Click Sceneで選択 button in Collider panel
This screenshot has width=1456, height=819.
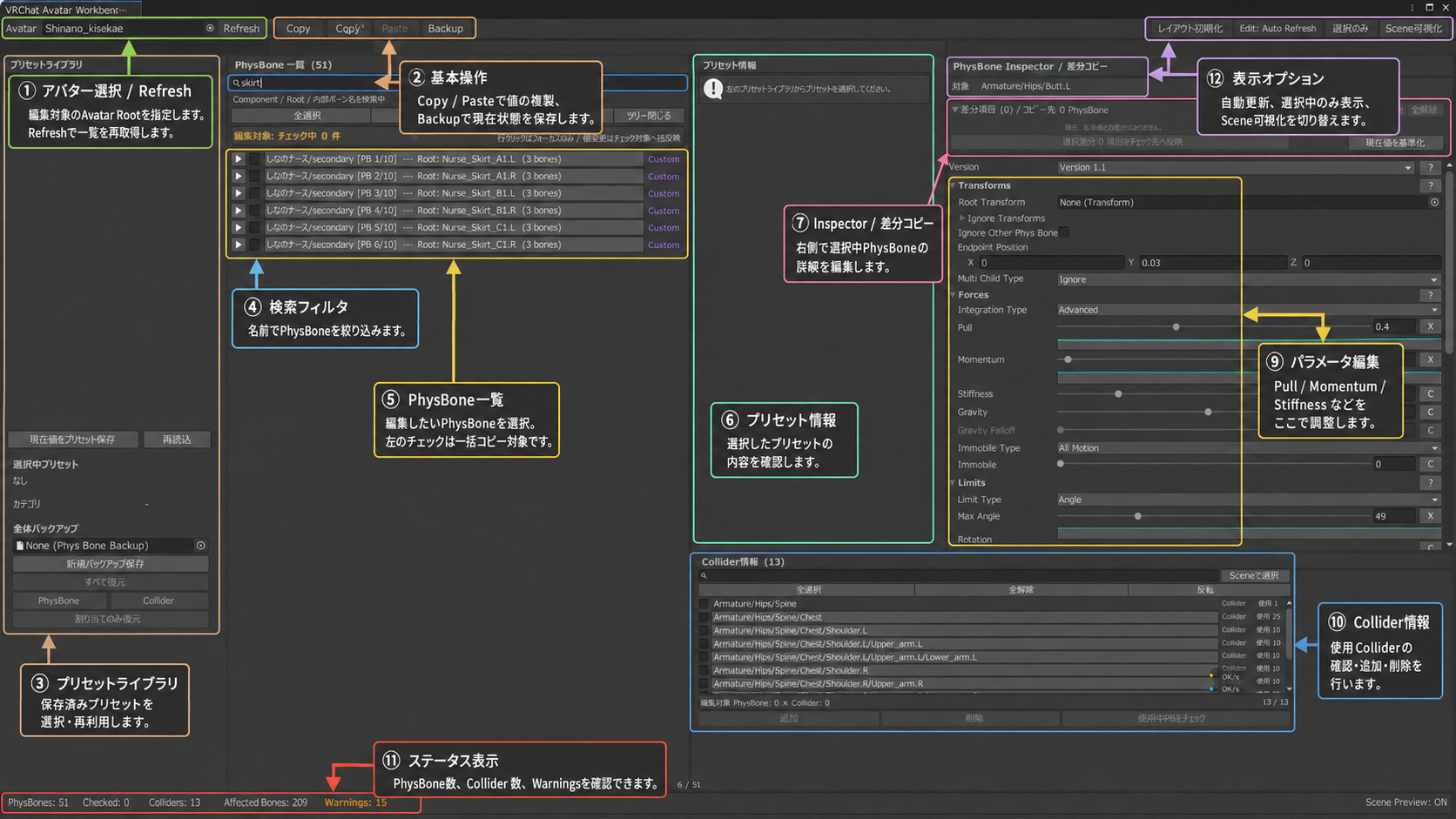coord(1254,575)
